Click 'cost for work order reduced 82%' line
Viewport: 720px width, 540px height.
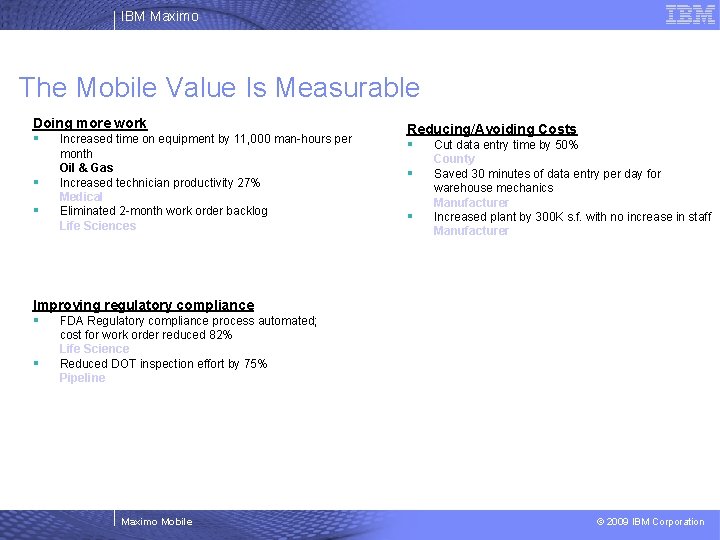pos(146,335)
